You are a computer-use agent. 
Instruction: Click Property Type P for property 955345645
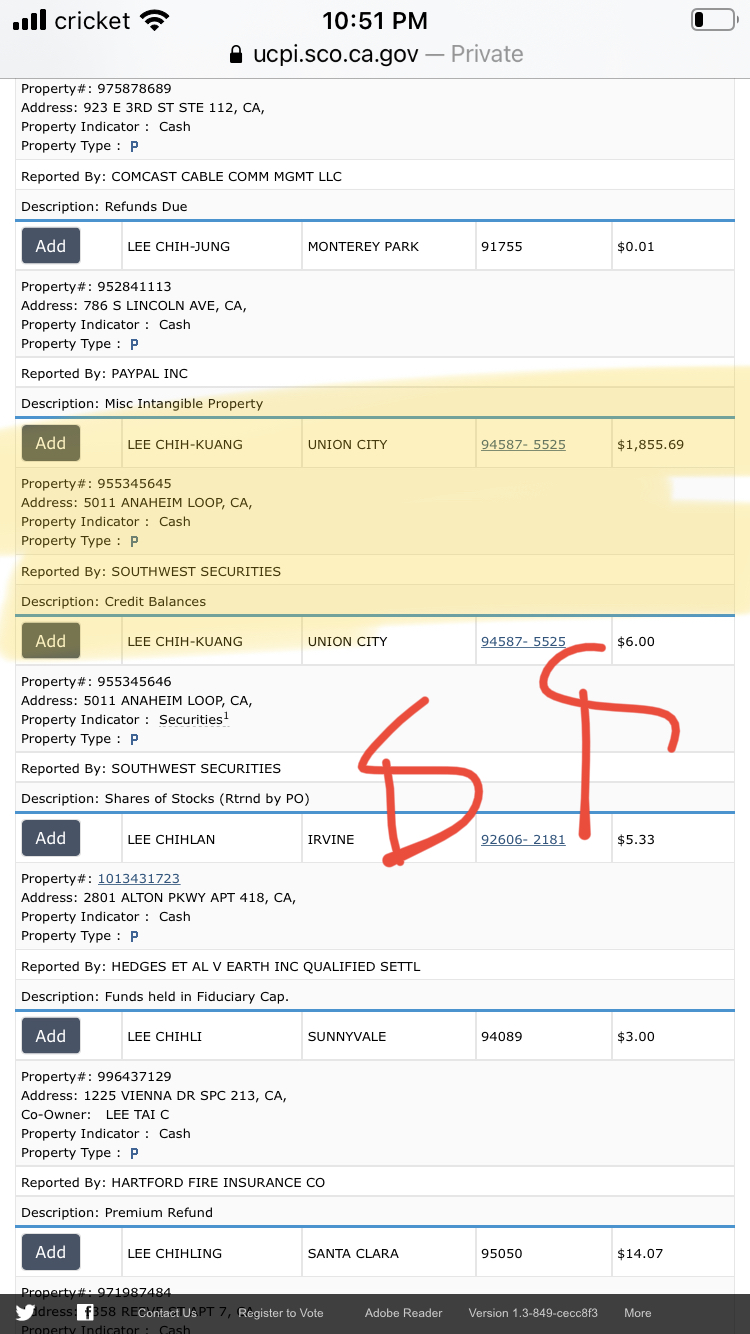134,541
